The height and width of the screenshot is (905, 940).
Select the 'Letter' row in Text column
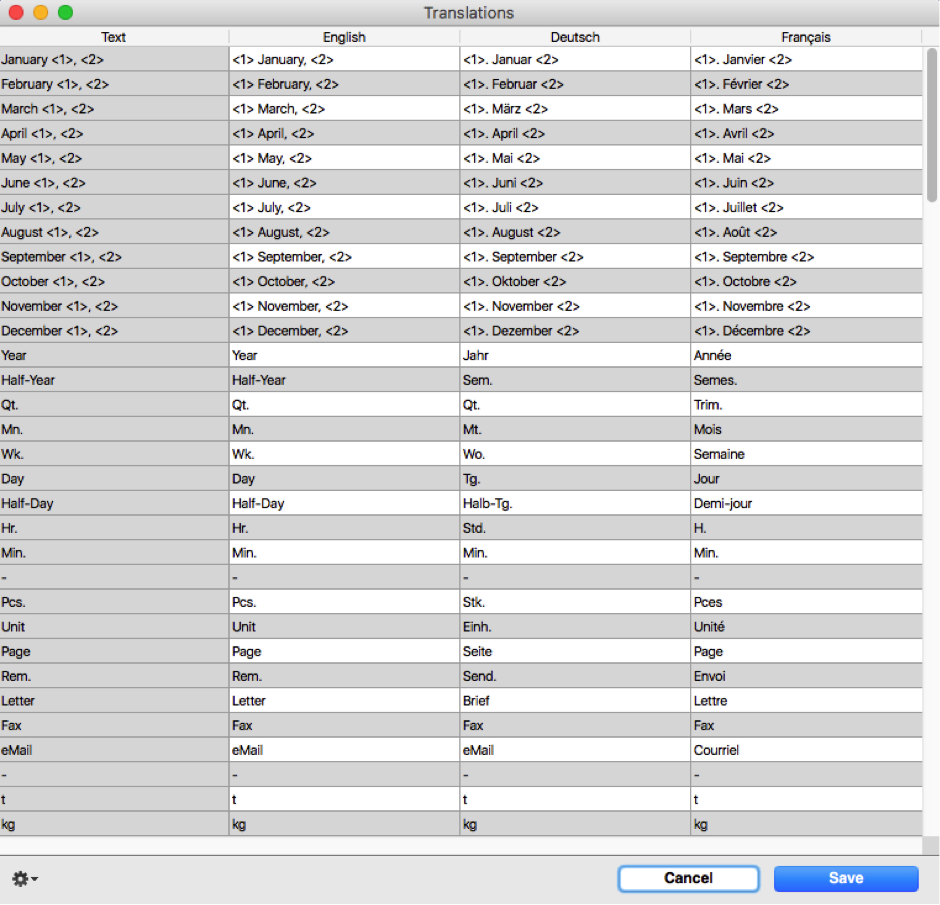click(x=114, y=701)
